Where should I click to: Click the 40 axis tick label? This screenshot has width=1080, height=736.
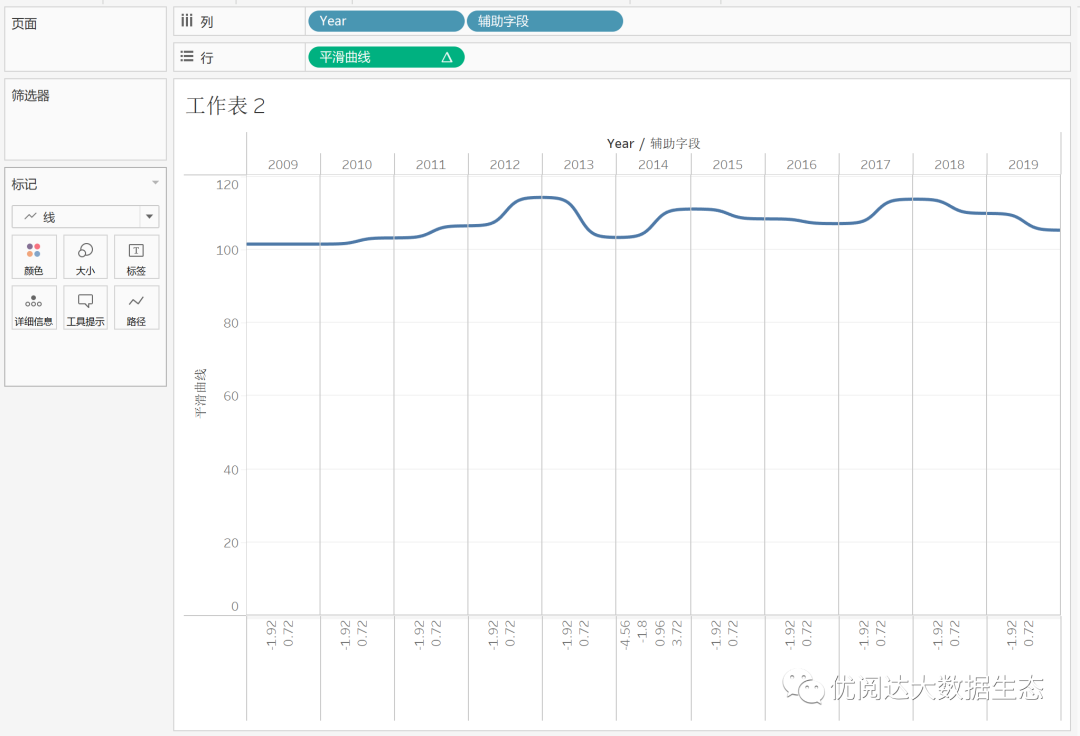point(231,470)
